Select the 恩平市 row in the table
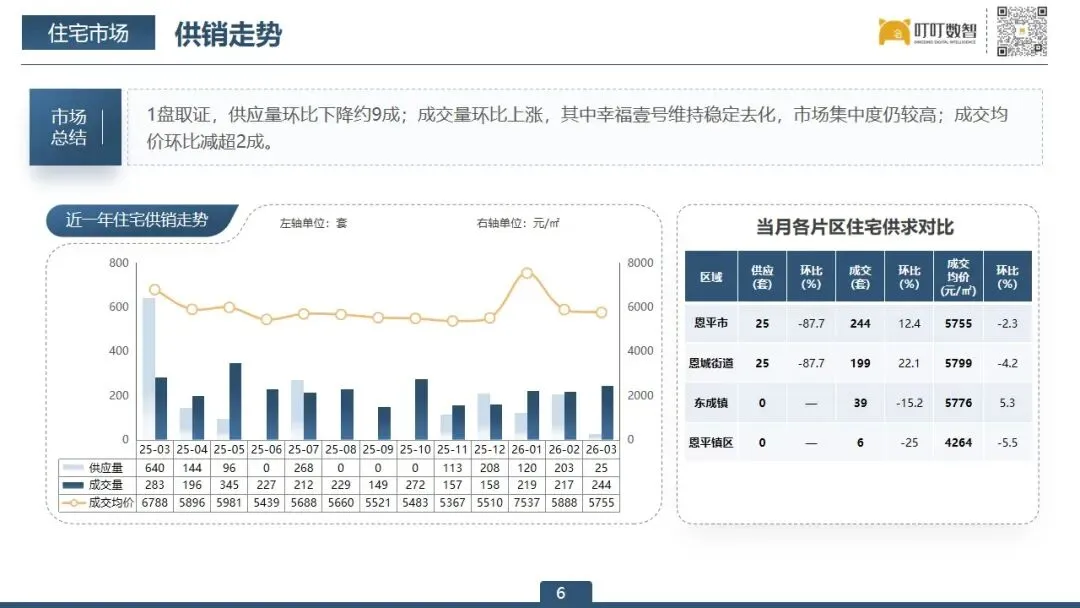Screen dimensions: 1080x608 pos(713,323)
